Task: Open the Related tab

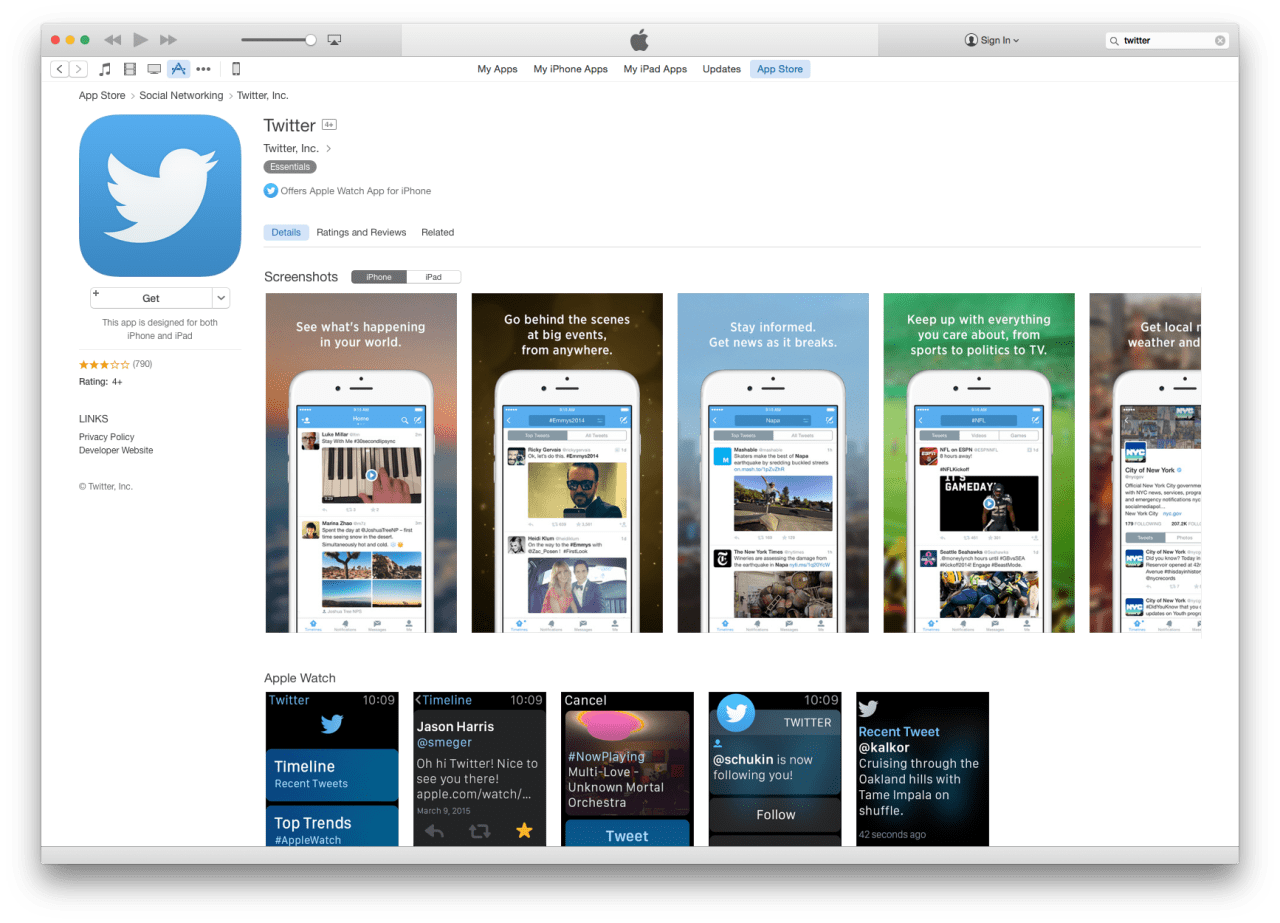Action: tap(438, 232)
